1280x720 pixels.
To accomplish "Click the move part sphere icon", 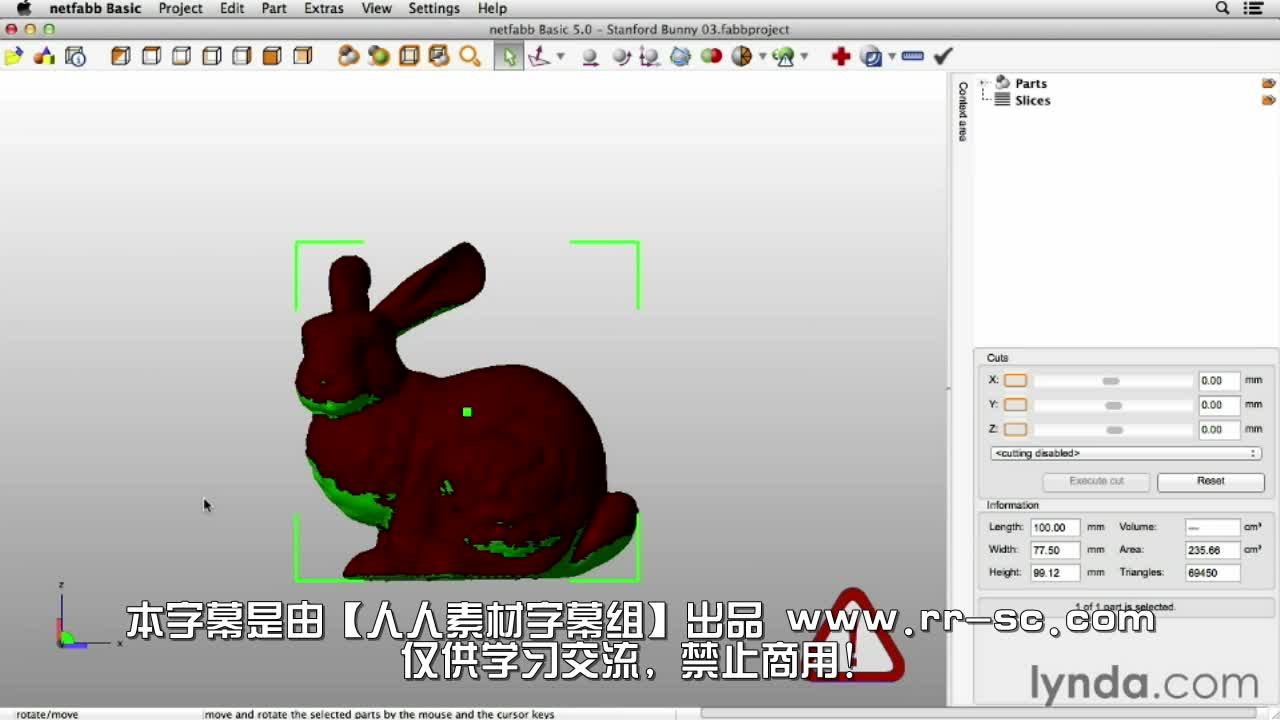I will point(591,57).
